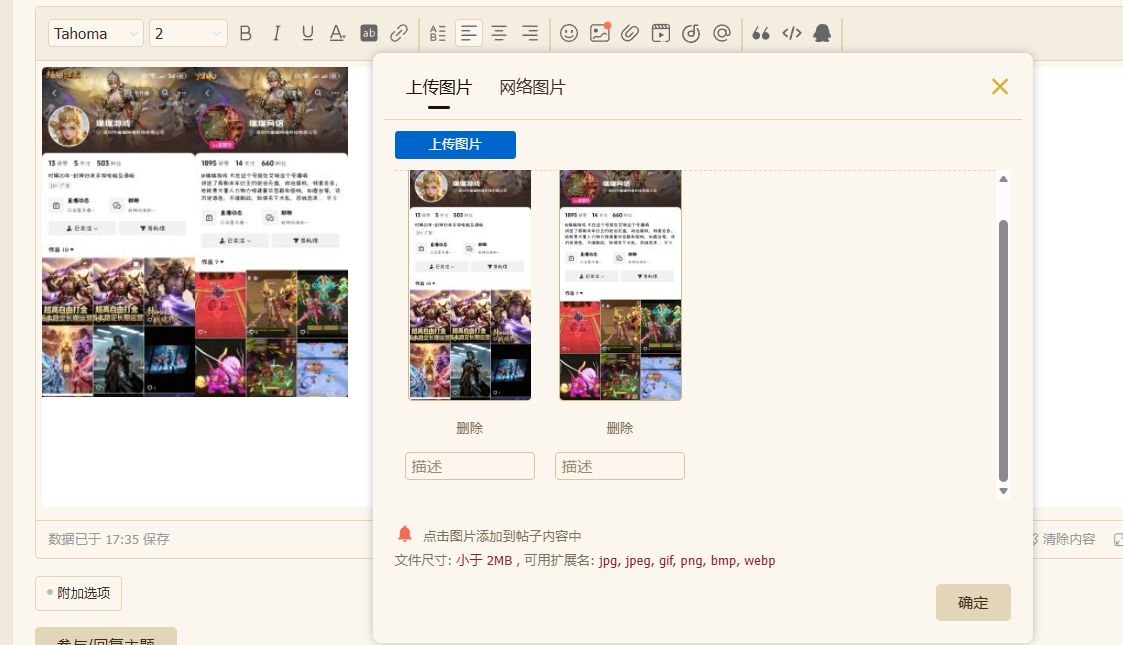Delete the first uploaded image
Screen dimensions: 1123x645
tap(470, 428)
